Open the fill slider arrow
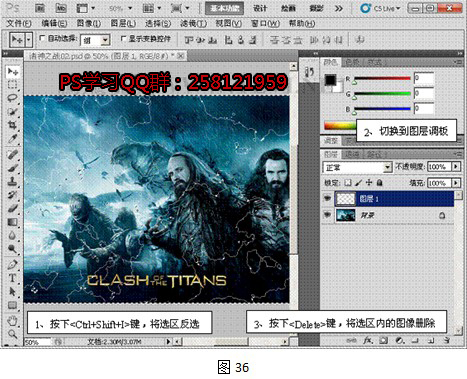Screen dimensions: 467x379 tap(456, 183)
